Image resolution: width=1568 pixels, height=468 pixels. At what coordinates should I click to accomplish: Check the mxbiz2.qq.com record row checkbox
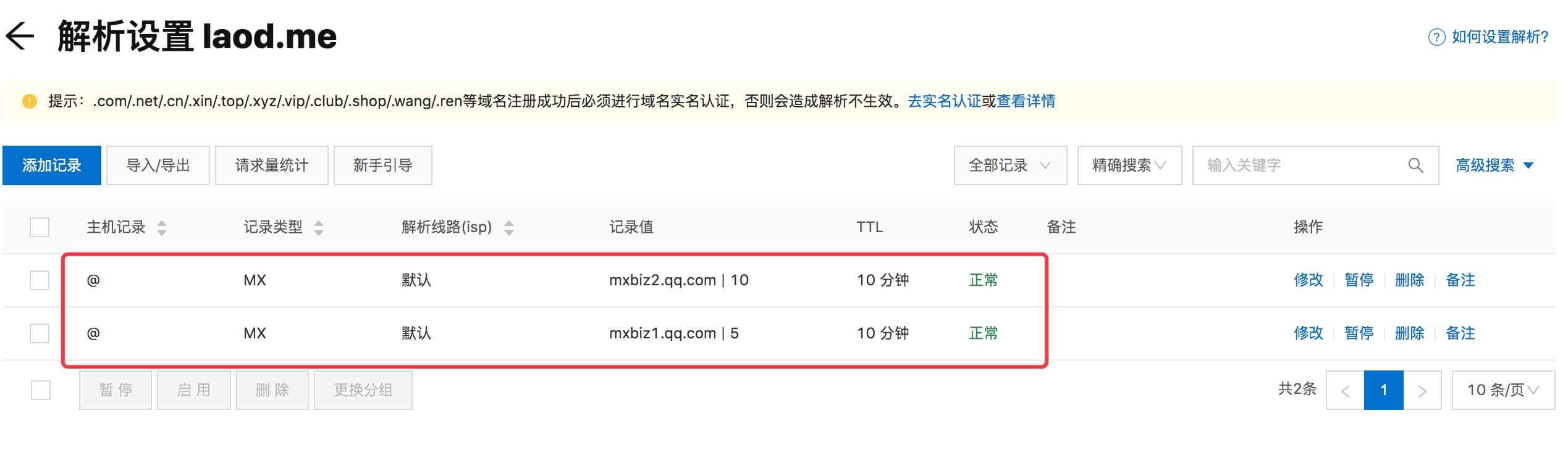(40, 280)
